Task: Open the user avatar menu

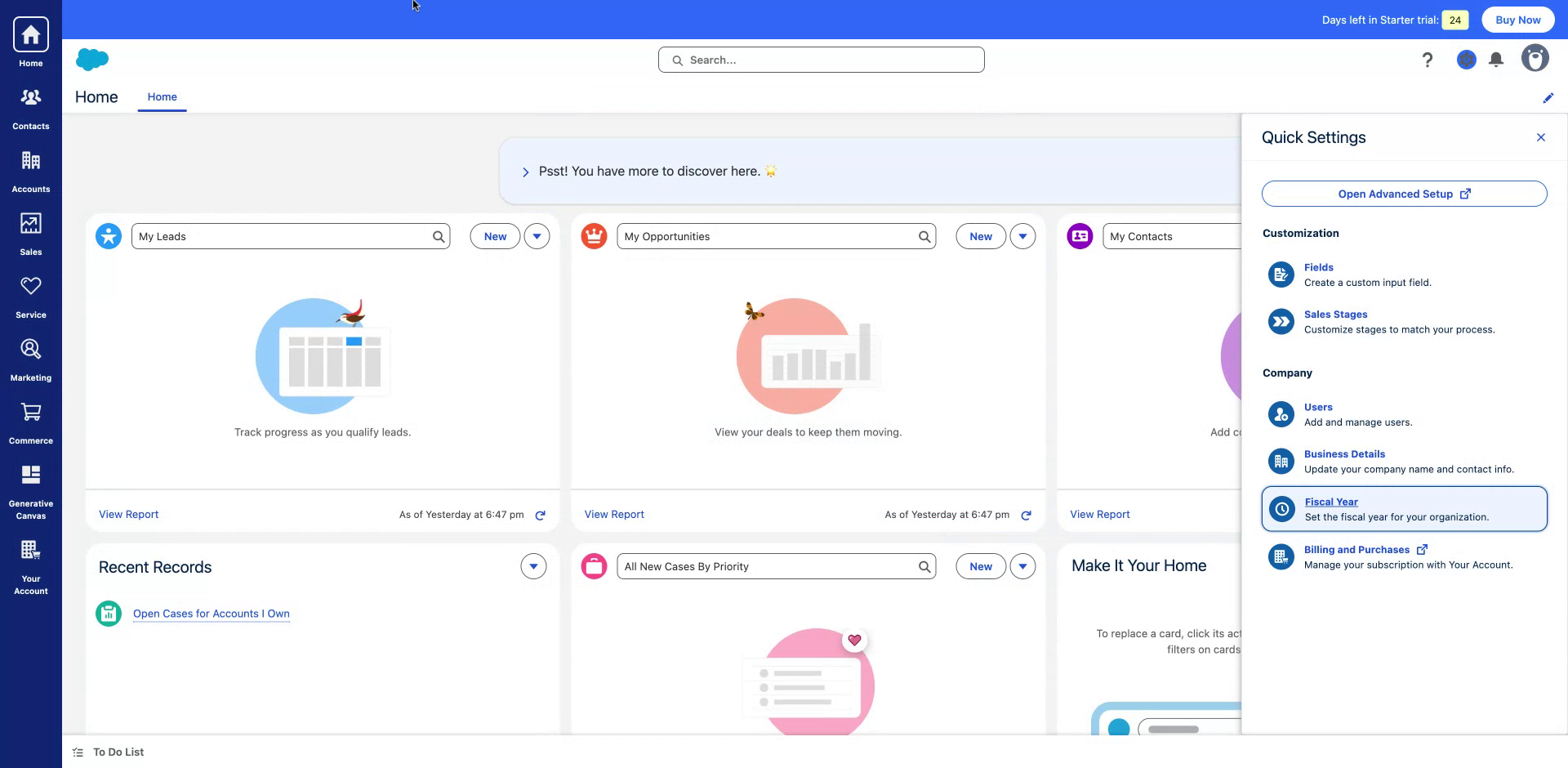Action: [1535, 58]
